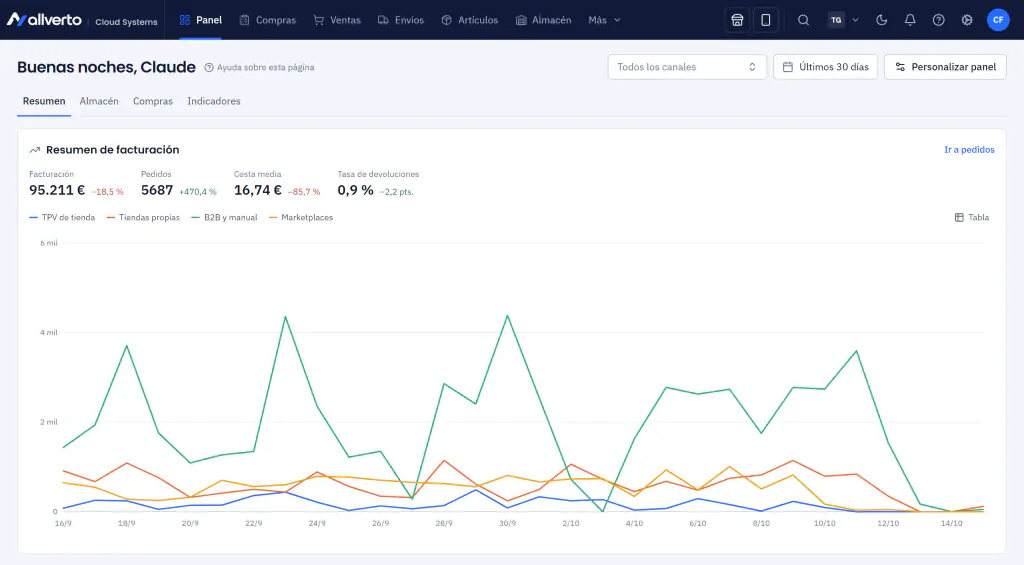Image resolution: width=1024 pixels, height=565 pixels.
Task: Toggle B2B y manual legend series
Action: (224, 218)
